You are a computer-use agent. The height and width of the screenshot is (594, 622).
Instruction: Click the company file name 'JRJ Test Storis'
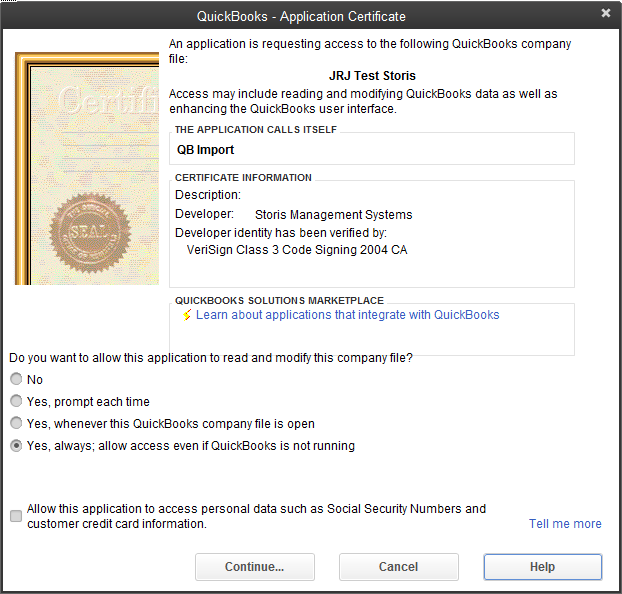[x=372, y=76]
